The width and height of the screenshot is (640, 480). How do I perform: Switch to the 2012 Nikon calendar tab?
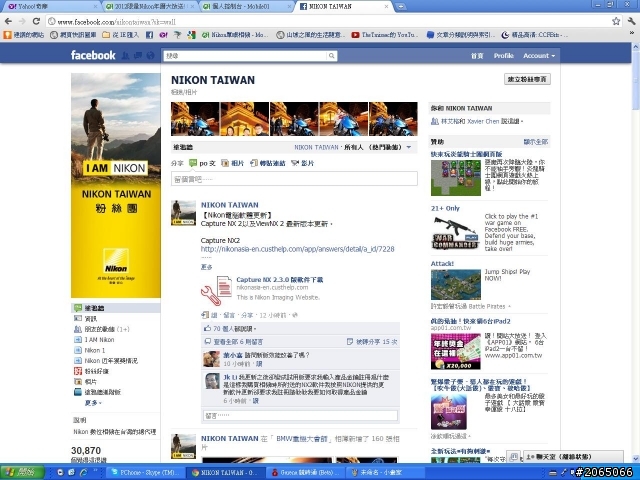point(149,7)
